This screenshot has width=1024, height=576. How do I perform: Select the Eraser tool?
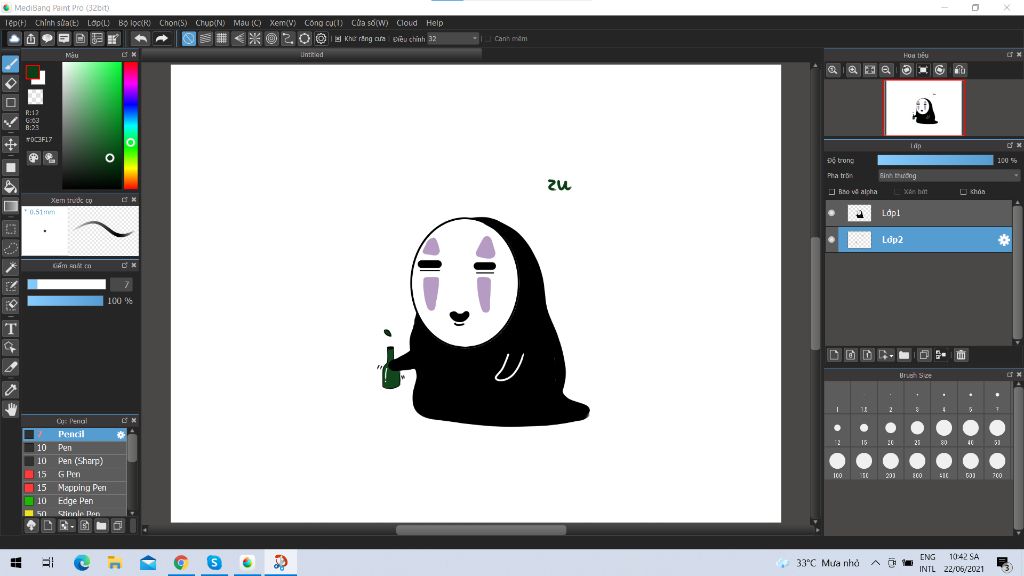pos(10,84)
